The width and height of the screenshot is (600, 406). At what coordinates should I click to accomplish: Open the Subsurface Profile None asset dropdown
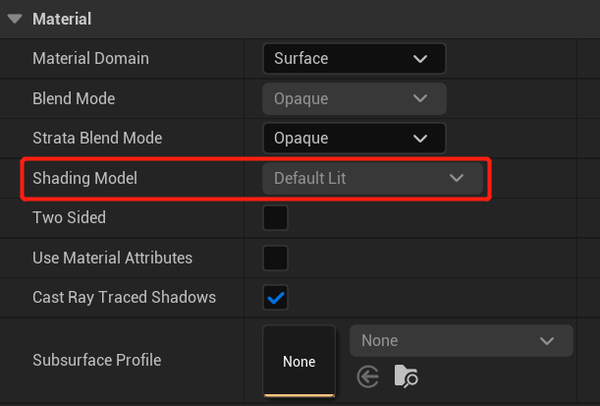pos(460,341)
